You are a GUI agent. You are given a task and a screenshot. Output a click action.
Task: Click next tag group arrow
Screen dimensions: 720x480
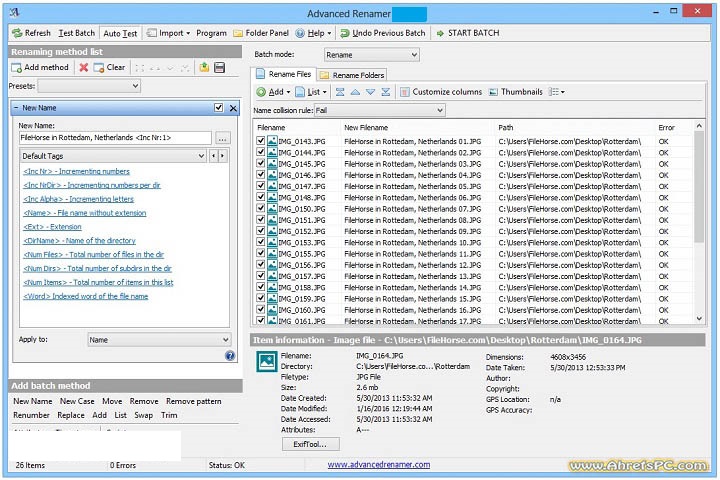222,156
